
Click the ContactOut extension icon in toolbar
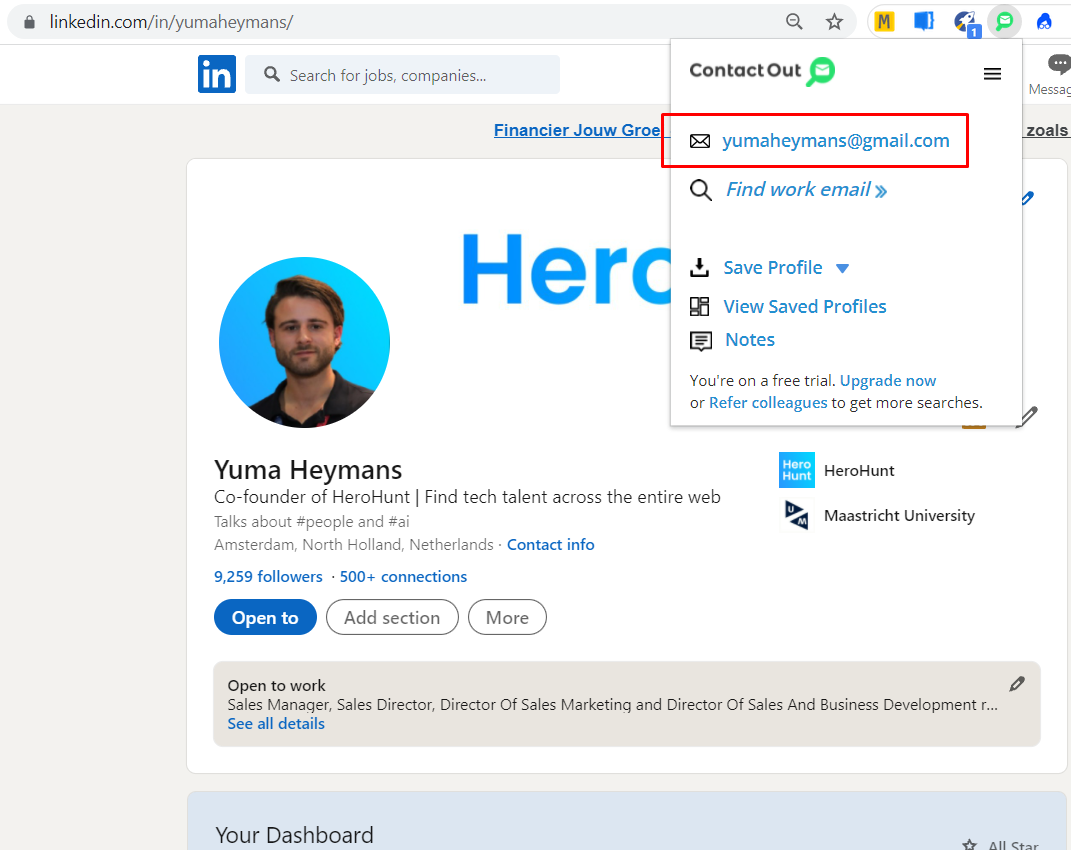coord(1003,21)
